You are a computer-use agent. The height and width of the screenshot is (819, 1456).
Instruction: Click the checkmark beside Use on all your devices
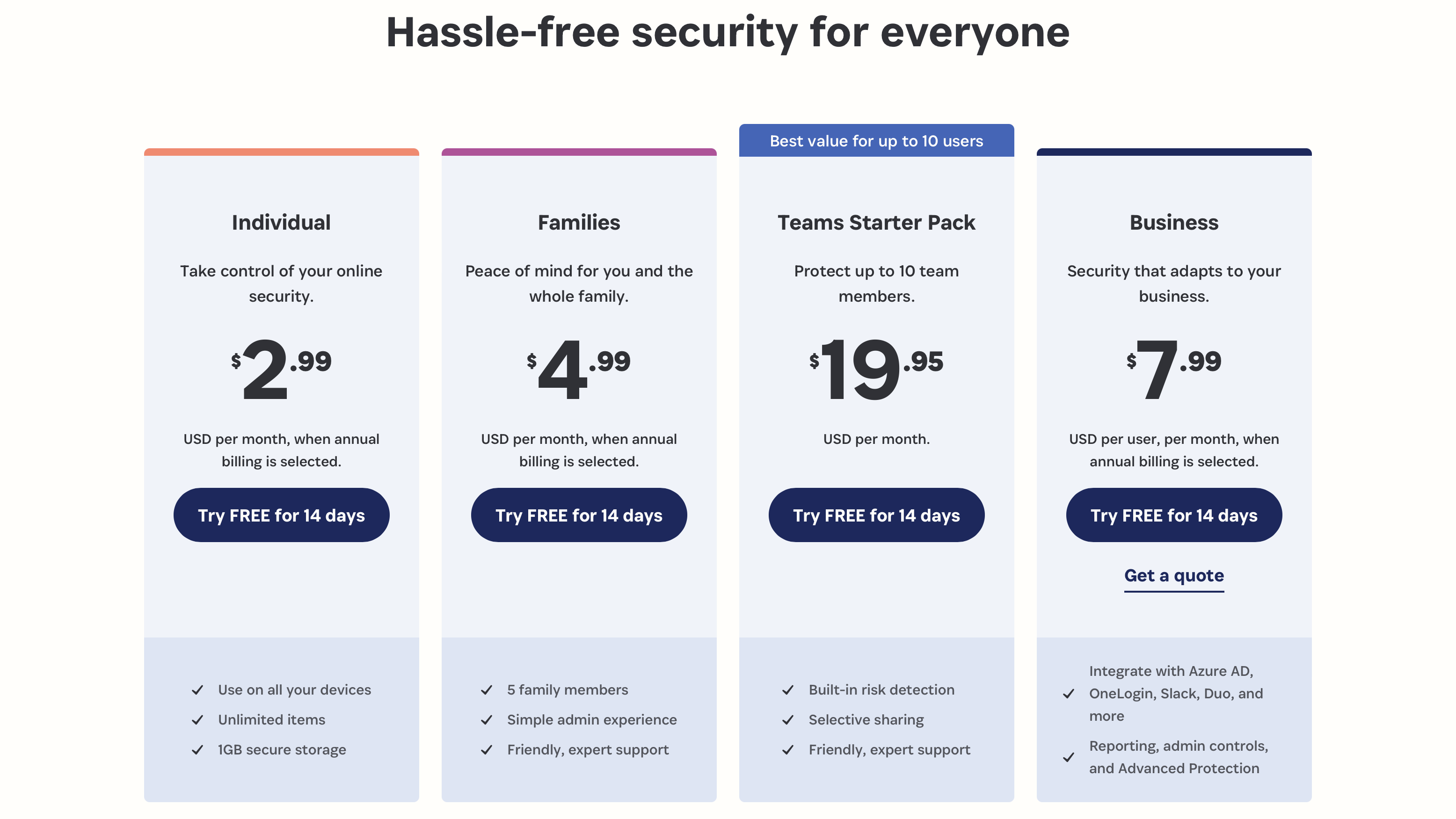pos(198,689)
